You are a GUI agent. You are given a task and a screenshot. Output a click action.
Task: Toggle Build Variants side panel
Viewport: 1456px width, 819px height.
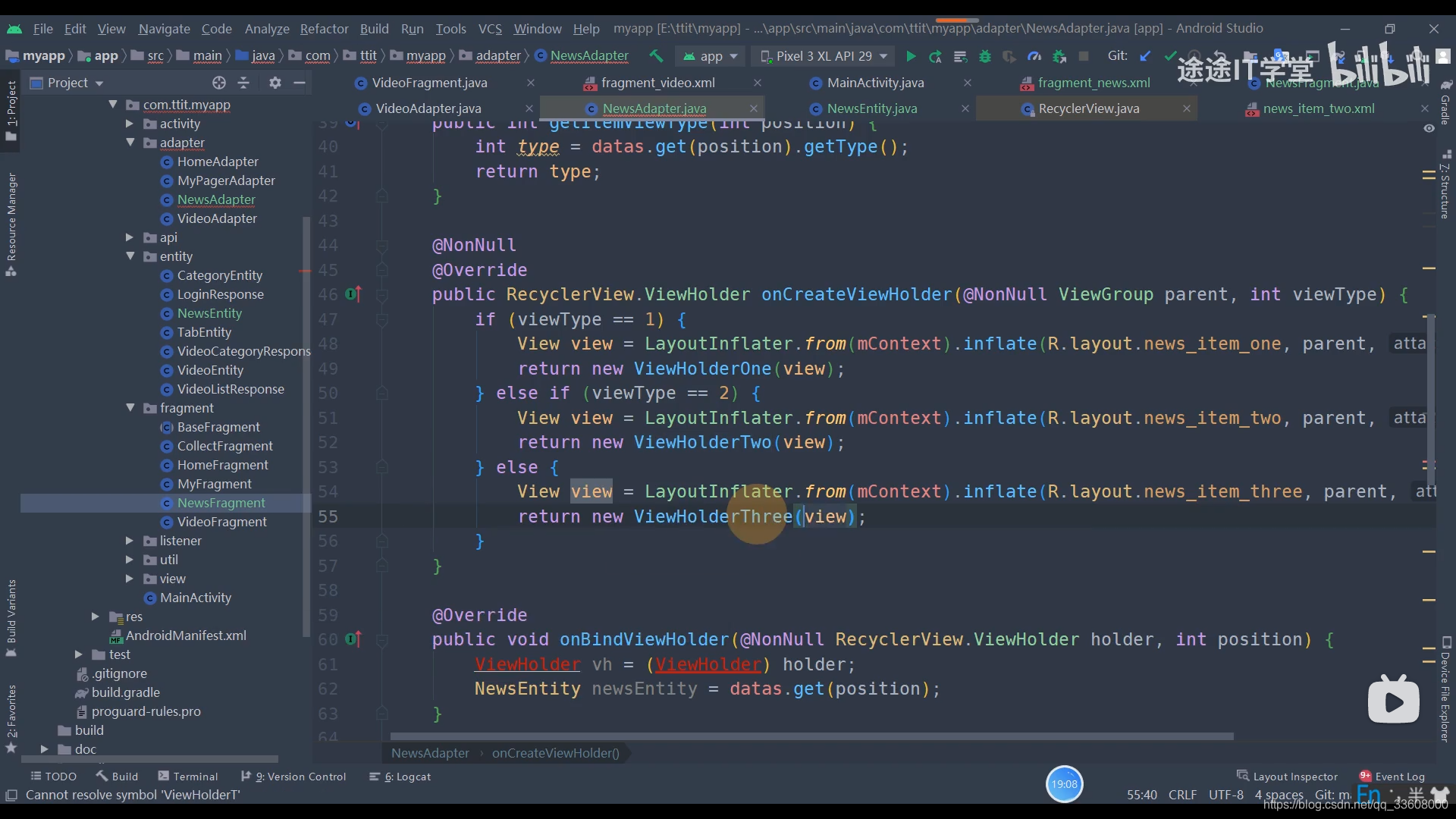tap(11, 617)
